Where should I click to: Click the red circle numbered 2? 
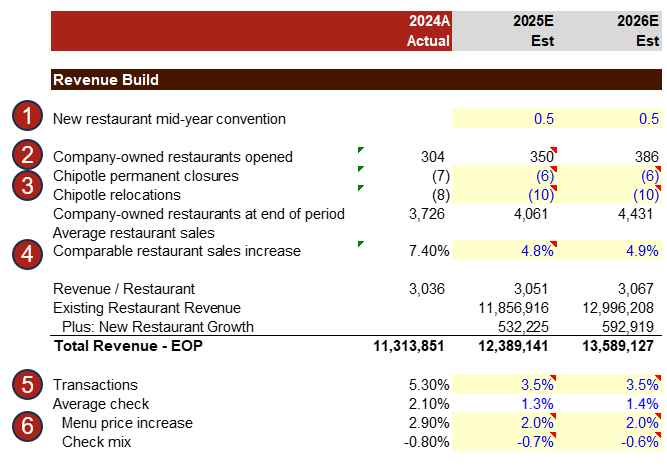point(28,156)
